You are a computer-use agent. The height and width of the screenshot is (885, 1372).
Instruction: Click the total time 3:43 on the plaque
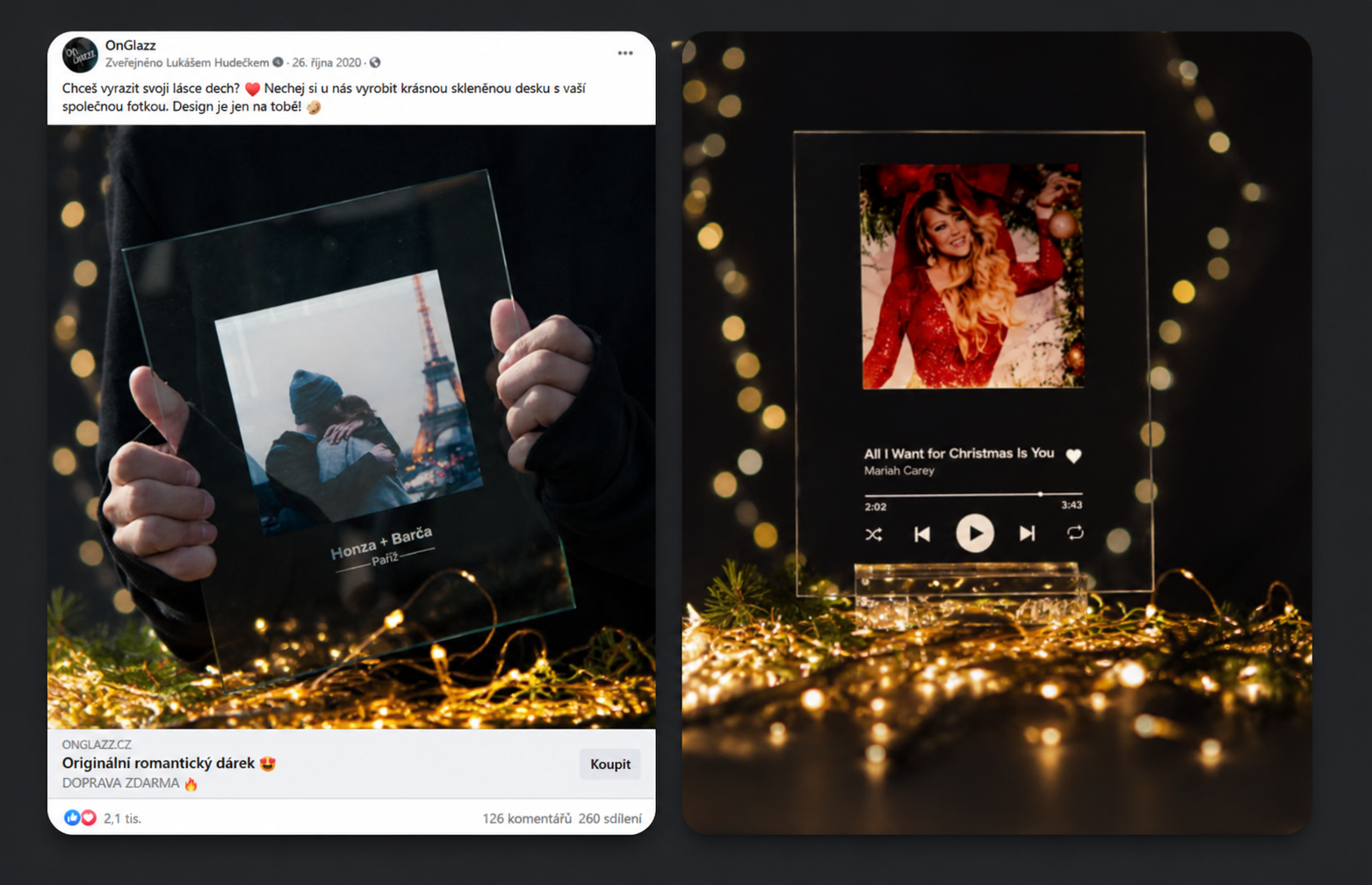(1072, 505)
